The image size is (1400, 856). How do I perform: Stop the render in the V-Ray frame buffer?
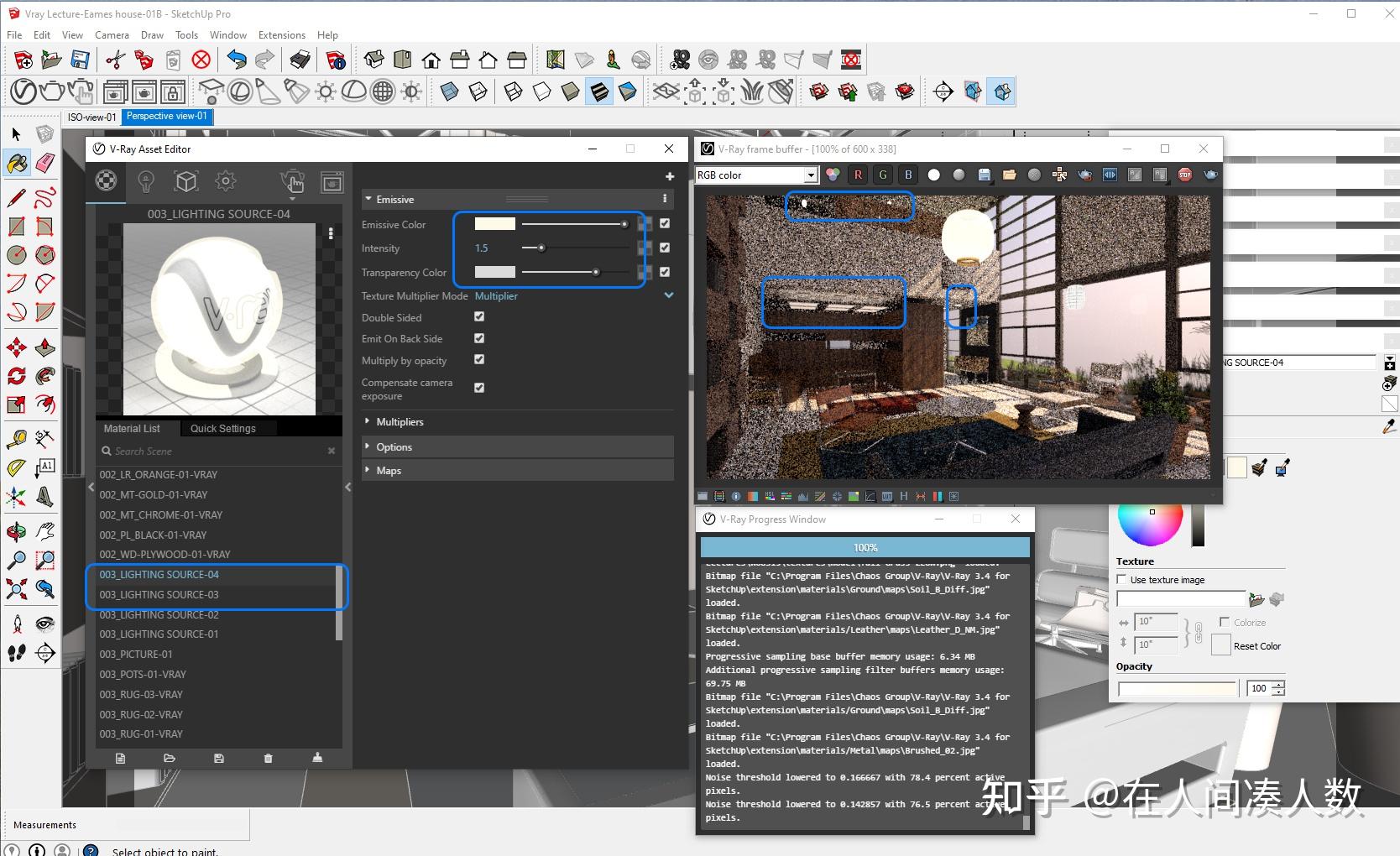(1185, 175)
